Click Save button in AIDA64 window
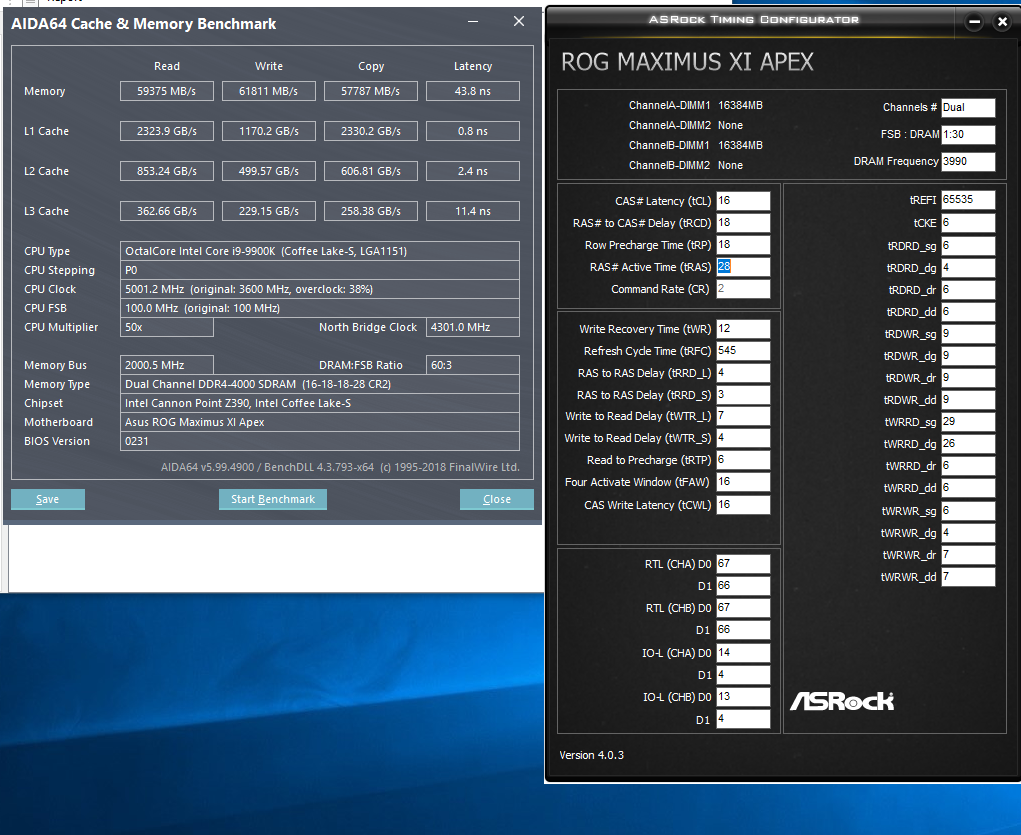Screen dimensions: 1021x835 (x=48, y=499)
